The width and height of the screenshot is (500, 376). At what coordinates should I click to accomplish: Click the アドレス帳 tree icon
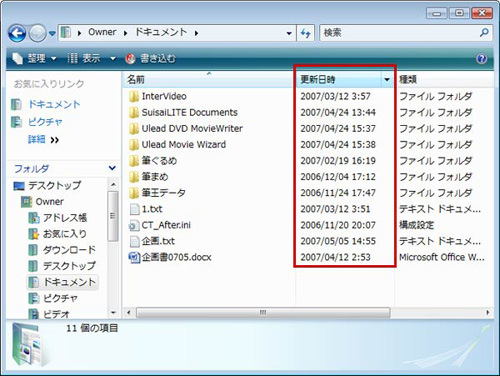33,218
